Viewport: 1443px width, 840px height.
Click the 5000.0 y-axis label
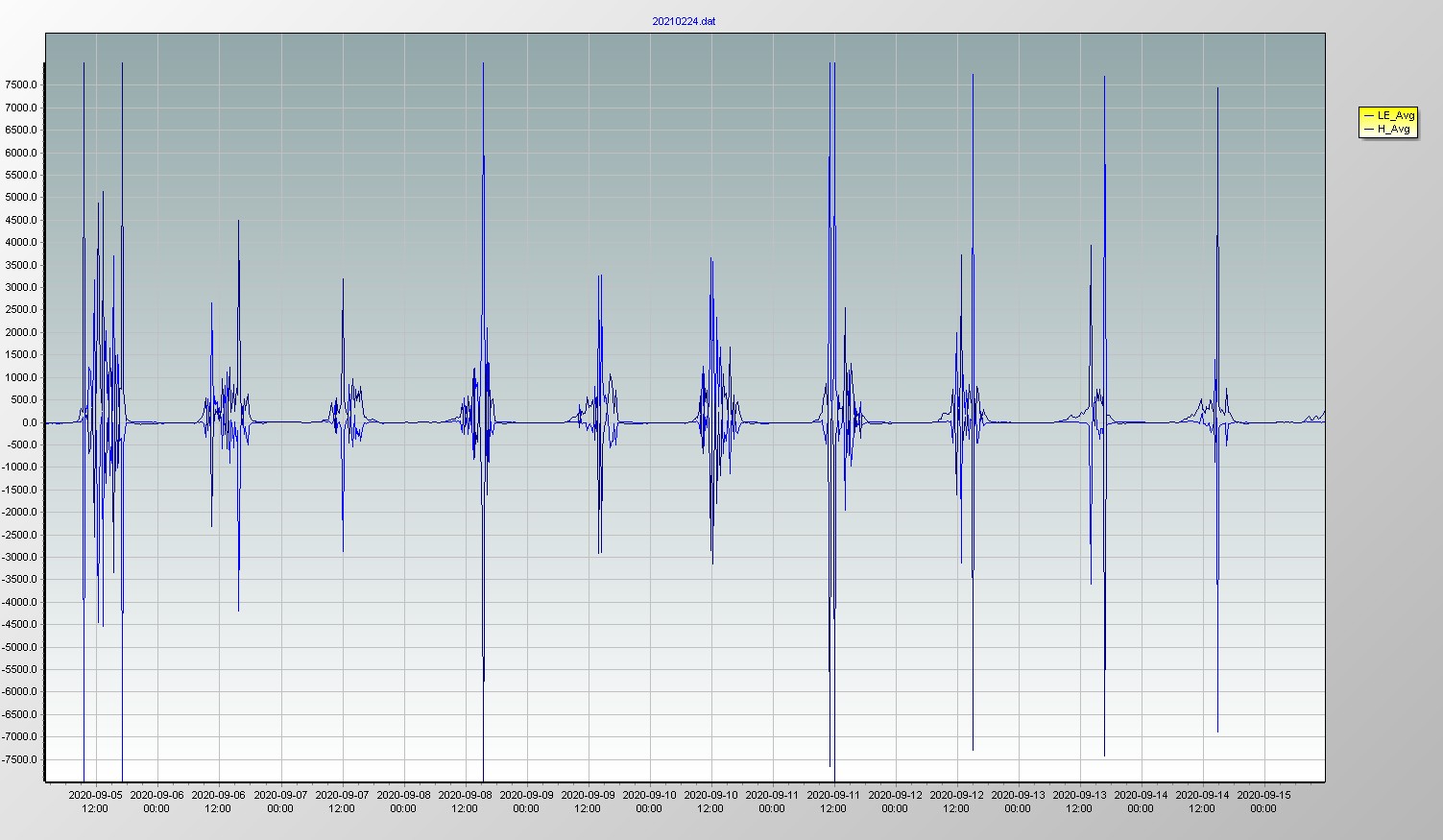[x=21, y=197]
